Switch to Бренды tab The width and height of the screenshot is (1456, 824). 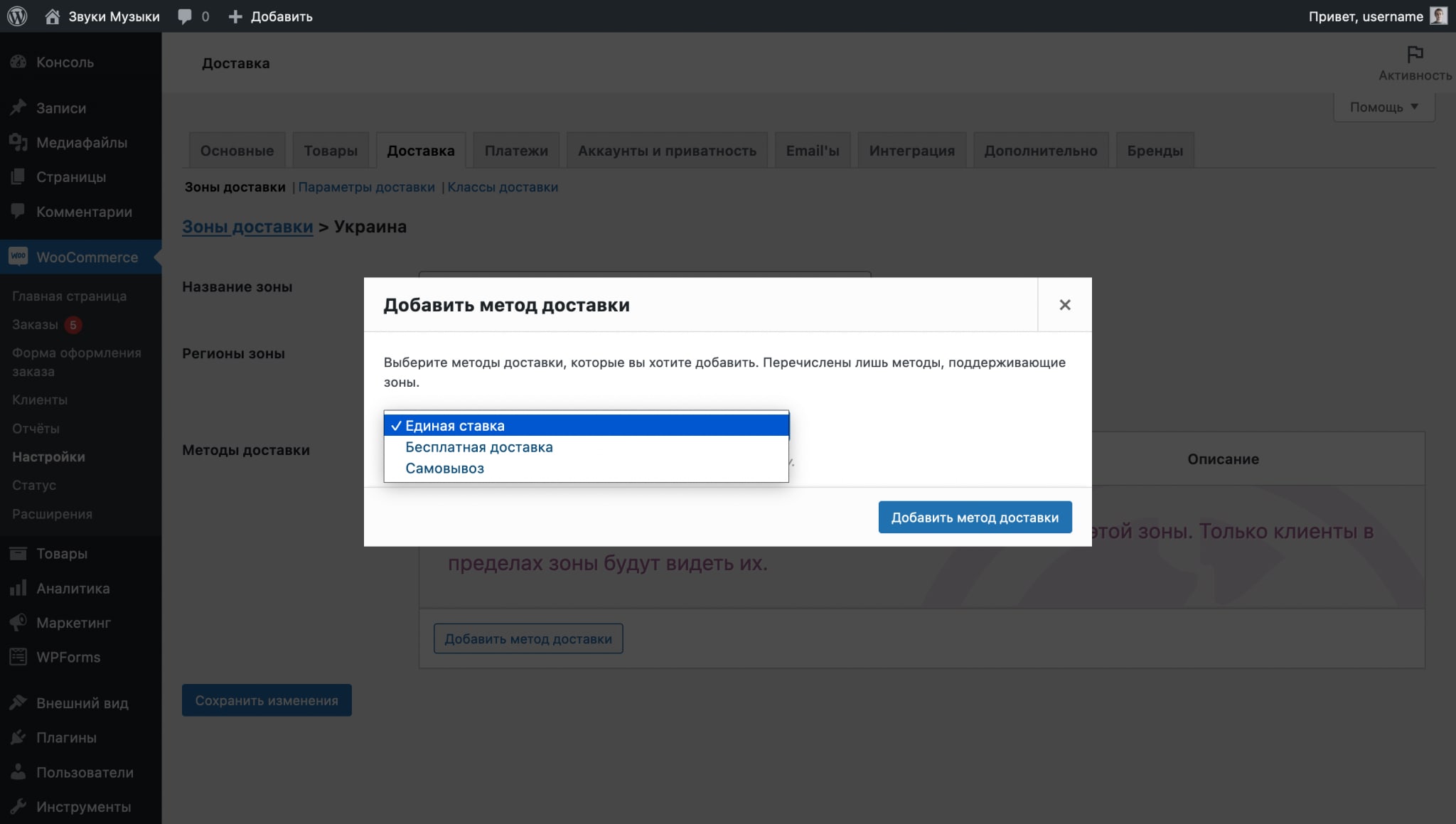click(1155, 150)
